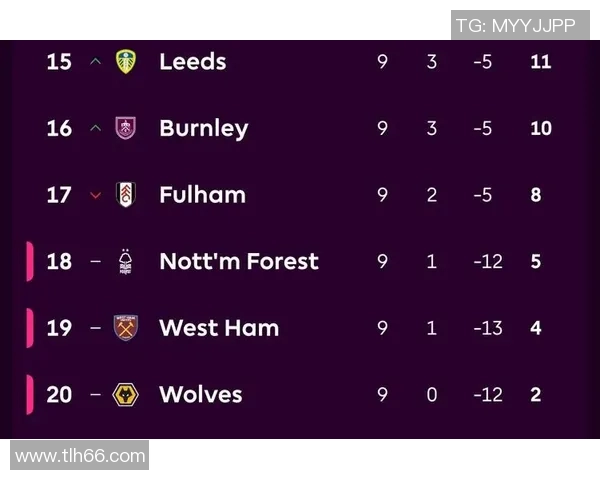This screenshot has height=480, width=600.
Task: Click the Wolves club crest icon
Action: (125, 394)
